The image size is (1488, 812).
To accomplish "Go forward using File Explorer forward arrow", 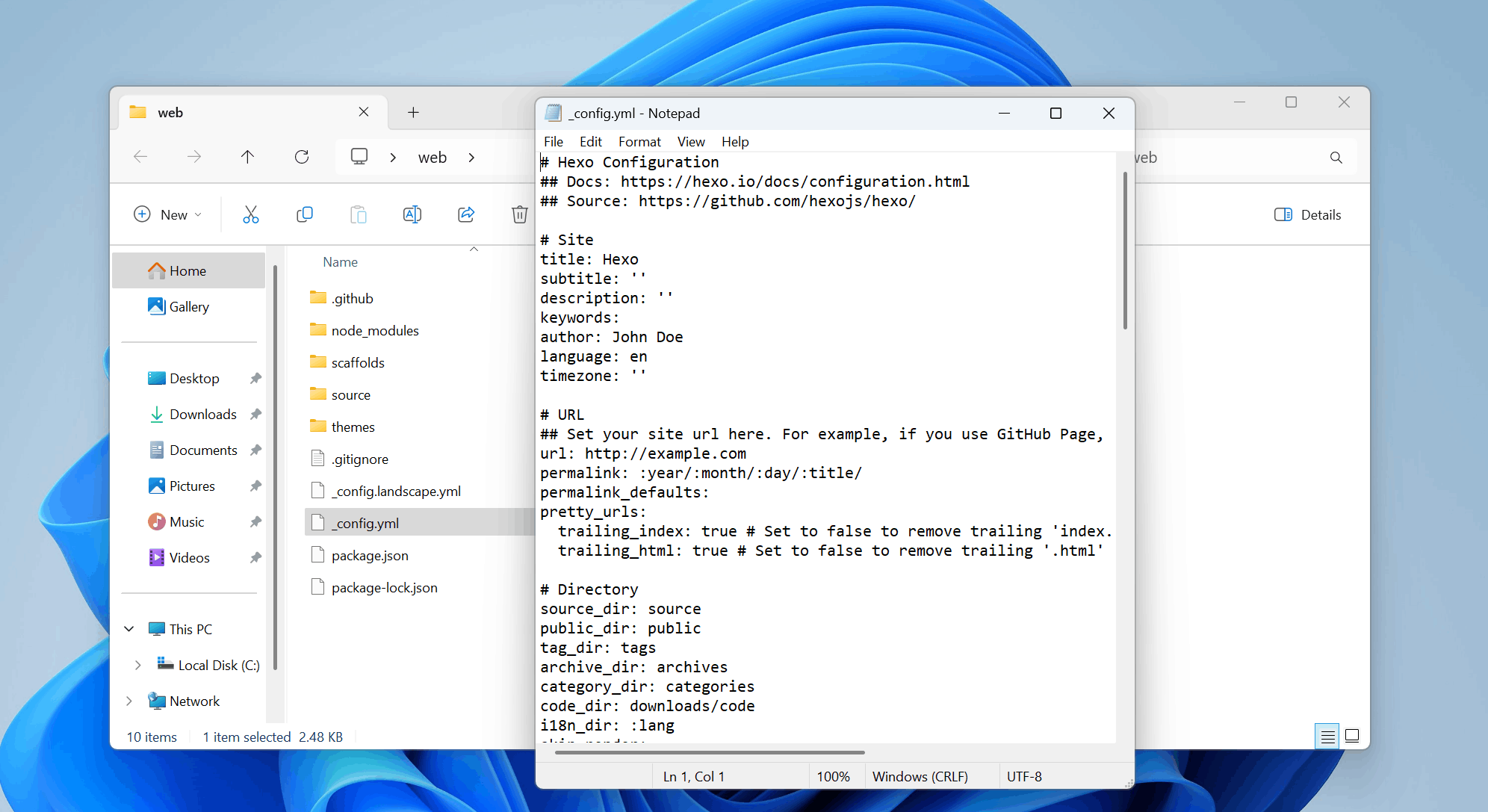I will tap(194, 157).
